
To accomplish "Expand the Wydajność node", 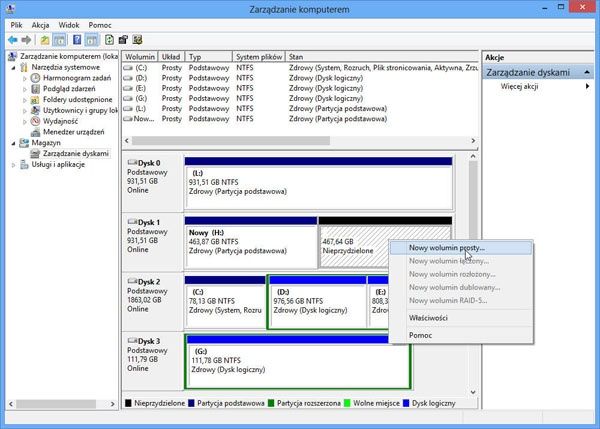I will click(24, 122).
